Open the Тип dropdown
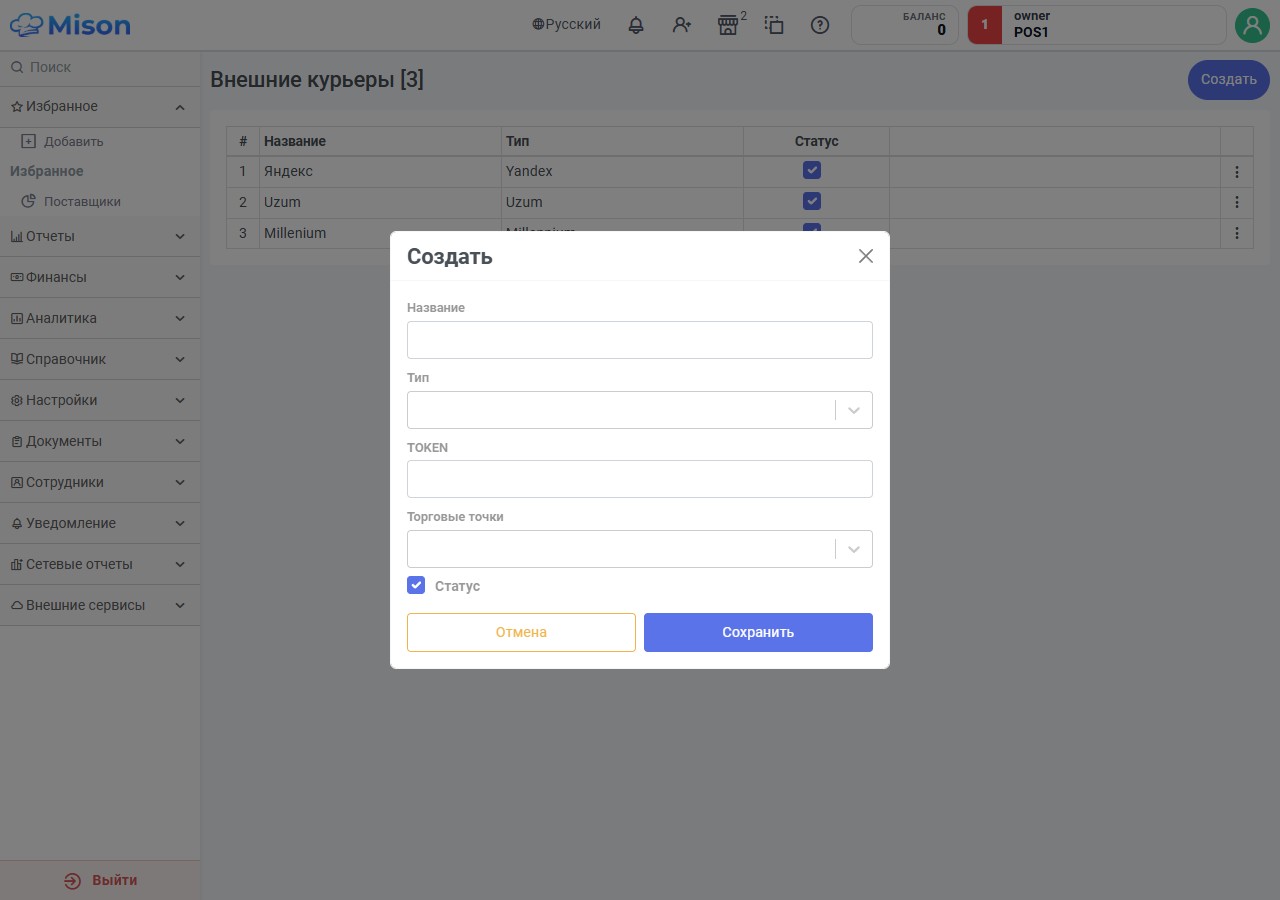 [x=640, y=410]
